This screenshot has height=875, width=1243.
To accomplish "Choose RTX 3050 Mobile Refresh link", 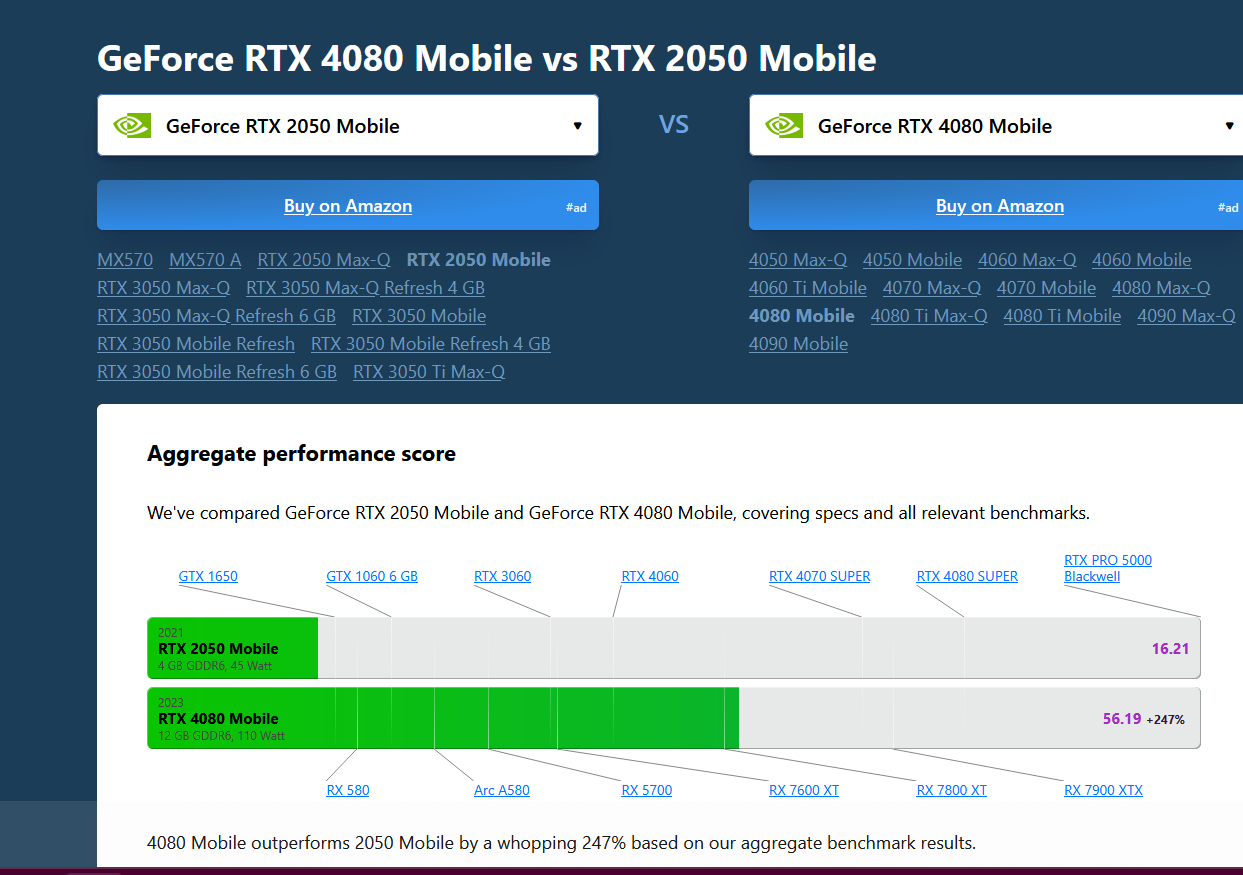I will [196, 344].
